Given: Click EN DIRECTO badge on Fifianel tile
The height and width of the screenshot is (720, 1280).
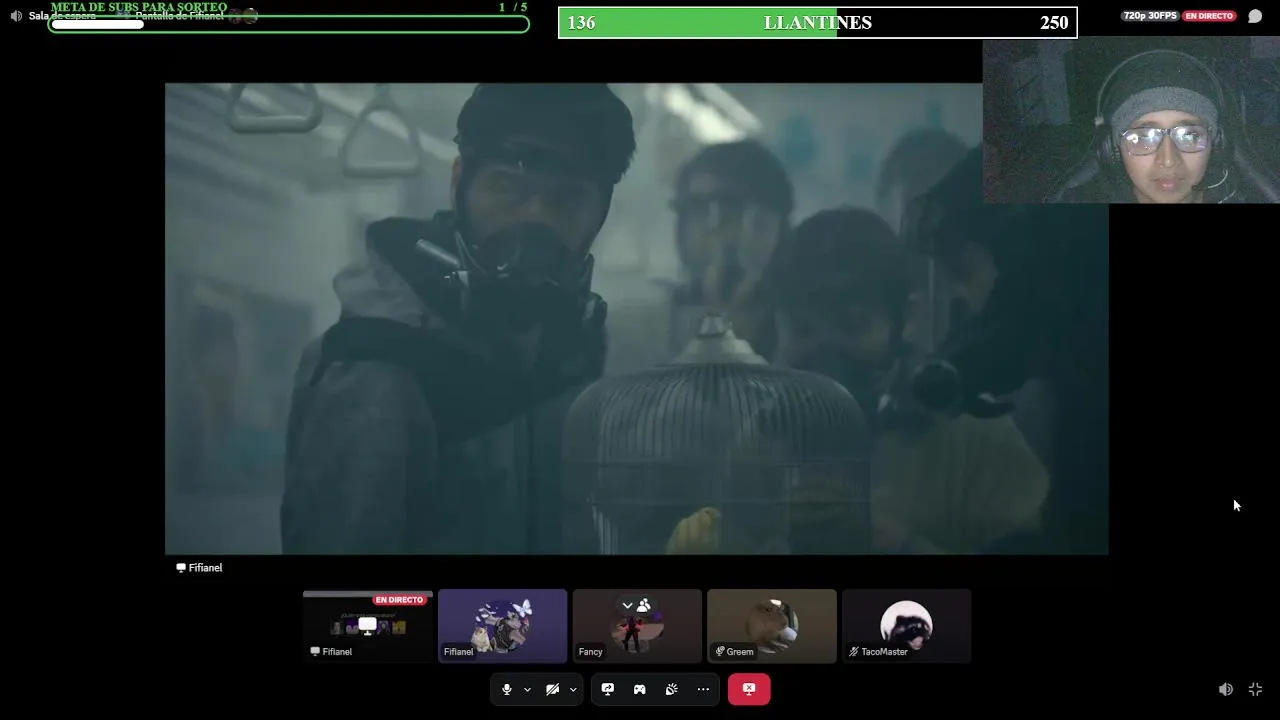Looking at the screenshot, I should tap(399, 600).
